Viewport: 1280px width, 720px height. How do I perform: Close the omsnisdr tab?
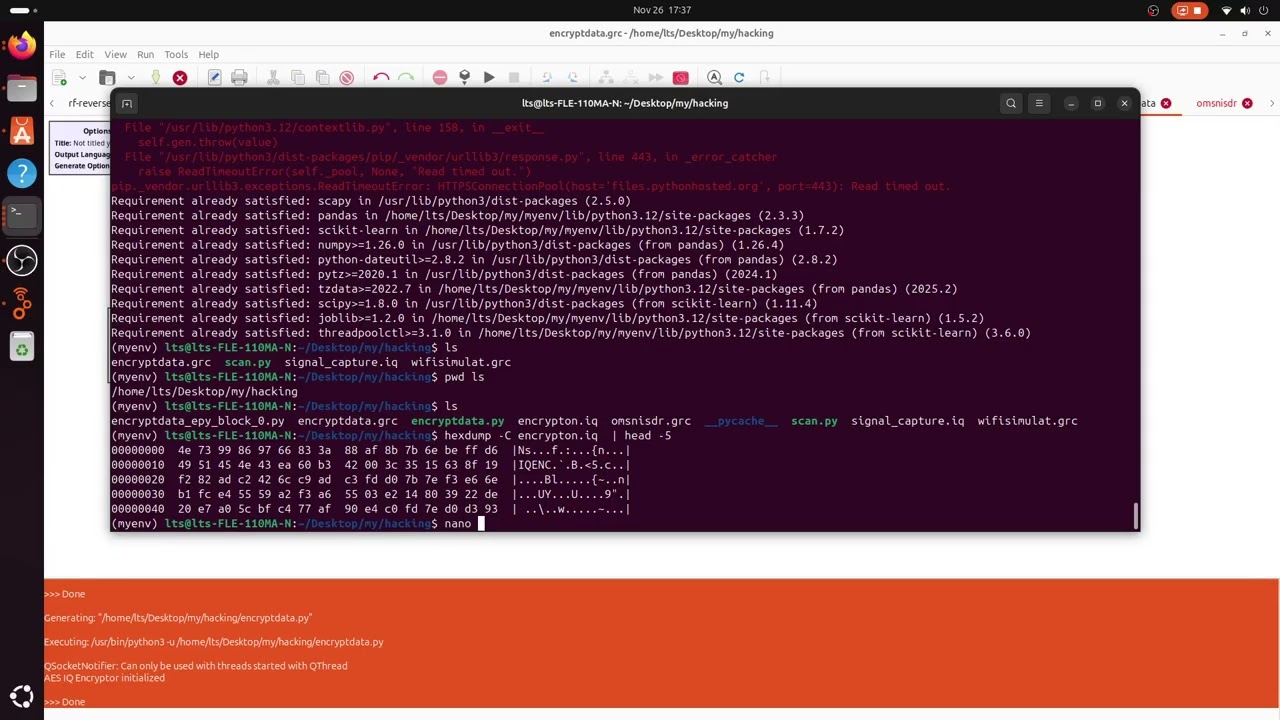1247,103
